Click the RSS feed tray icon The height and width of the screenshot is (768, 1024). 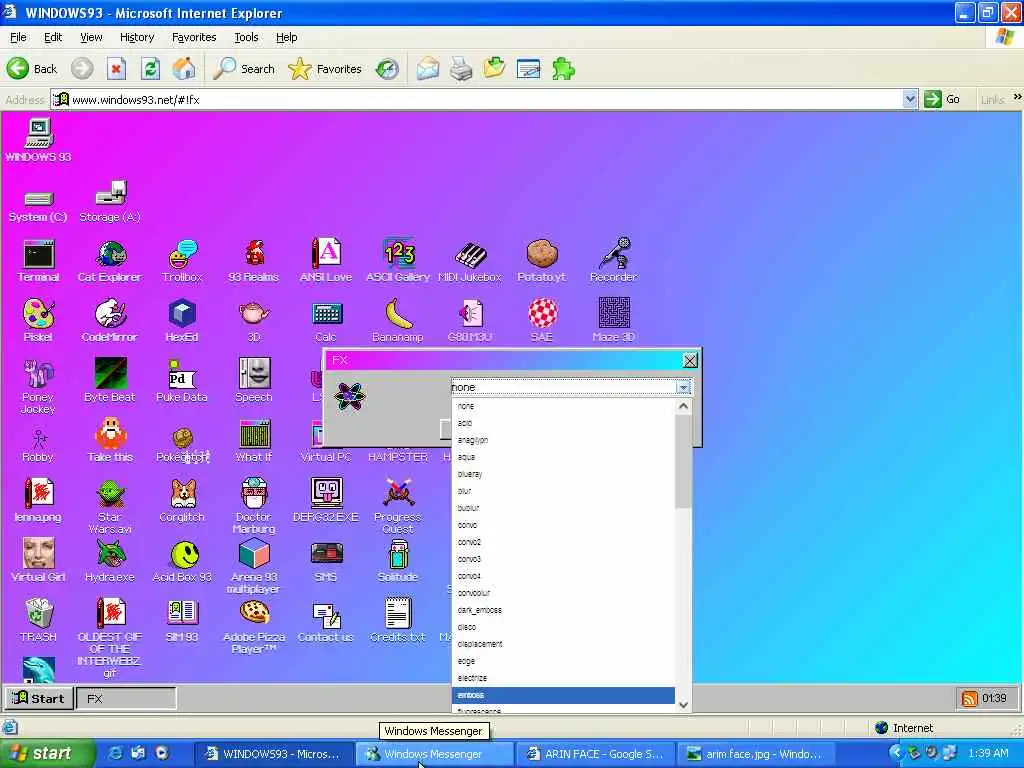click(x=969, y=698)
